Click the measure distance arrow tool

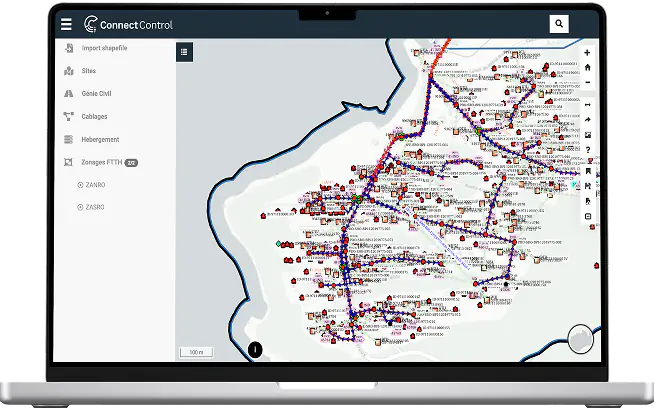(587, 105)
